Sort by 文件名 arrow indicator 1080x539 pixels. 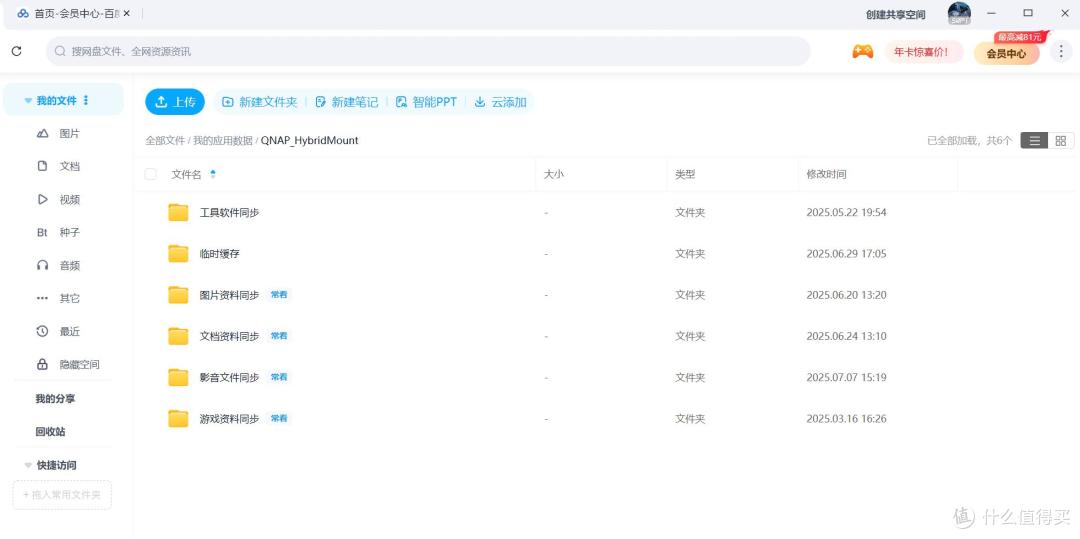(x=213, y=174)
